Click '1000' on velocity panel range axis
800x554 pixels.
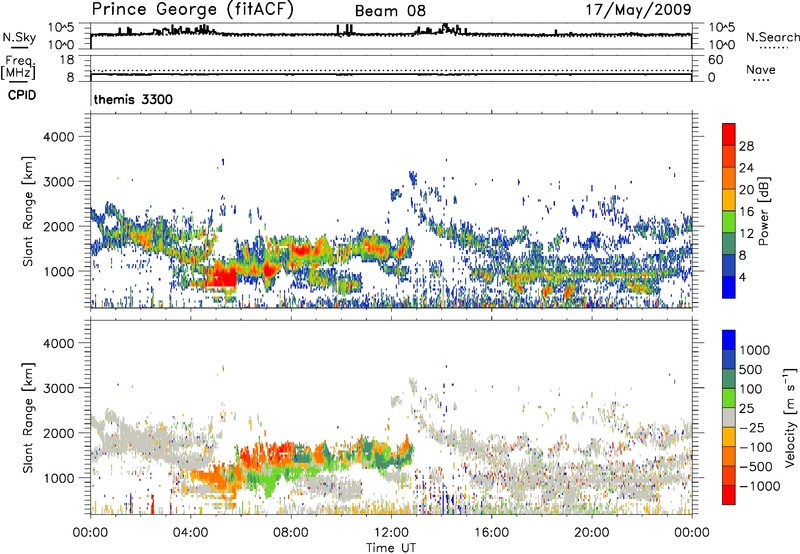59,478
